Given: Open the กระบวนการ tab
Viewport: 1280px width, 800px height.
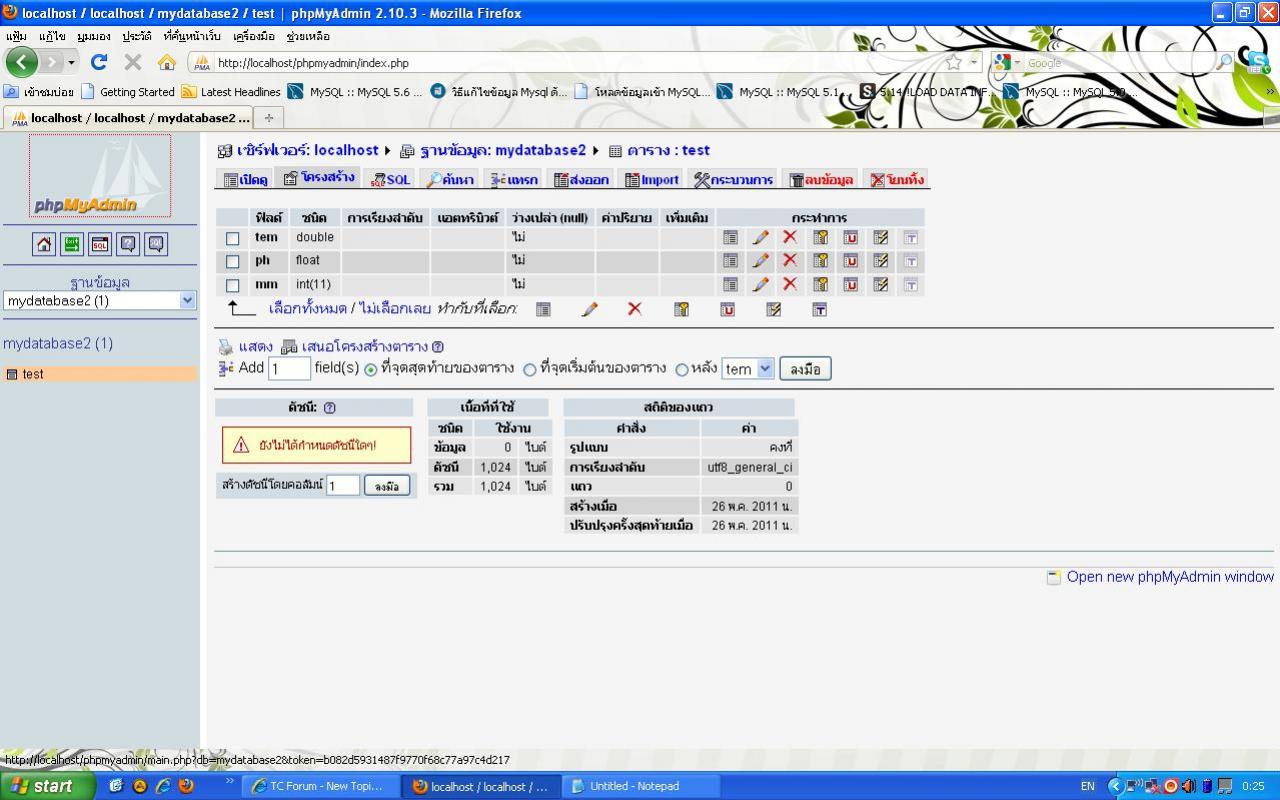Looking at the screenshot, I should click(733, 180).
